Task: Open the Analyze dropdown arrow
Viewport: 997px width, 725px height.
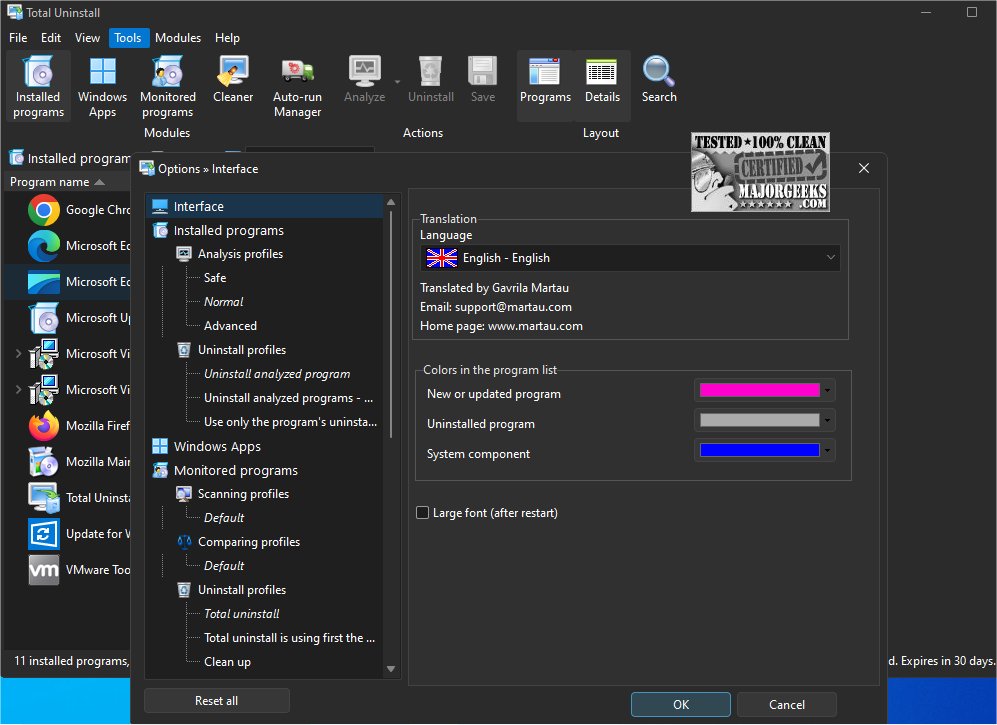Action: tap(397, 81)
